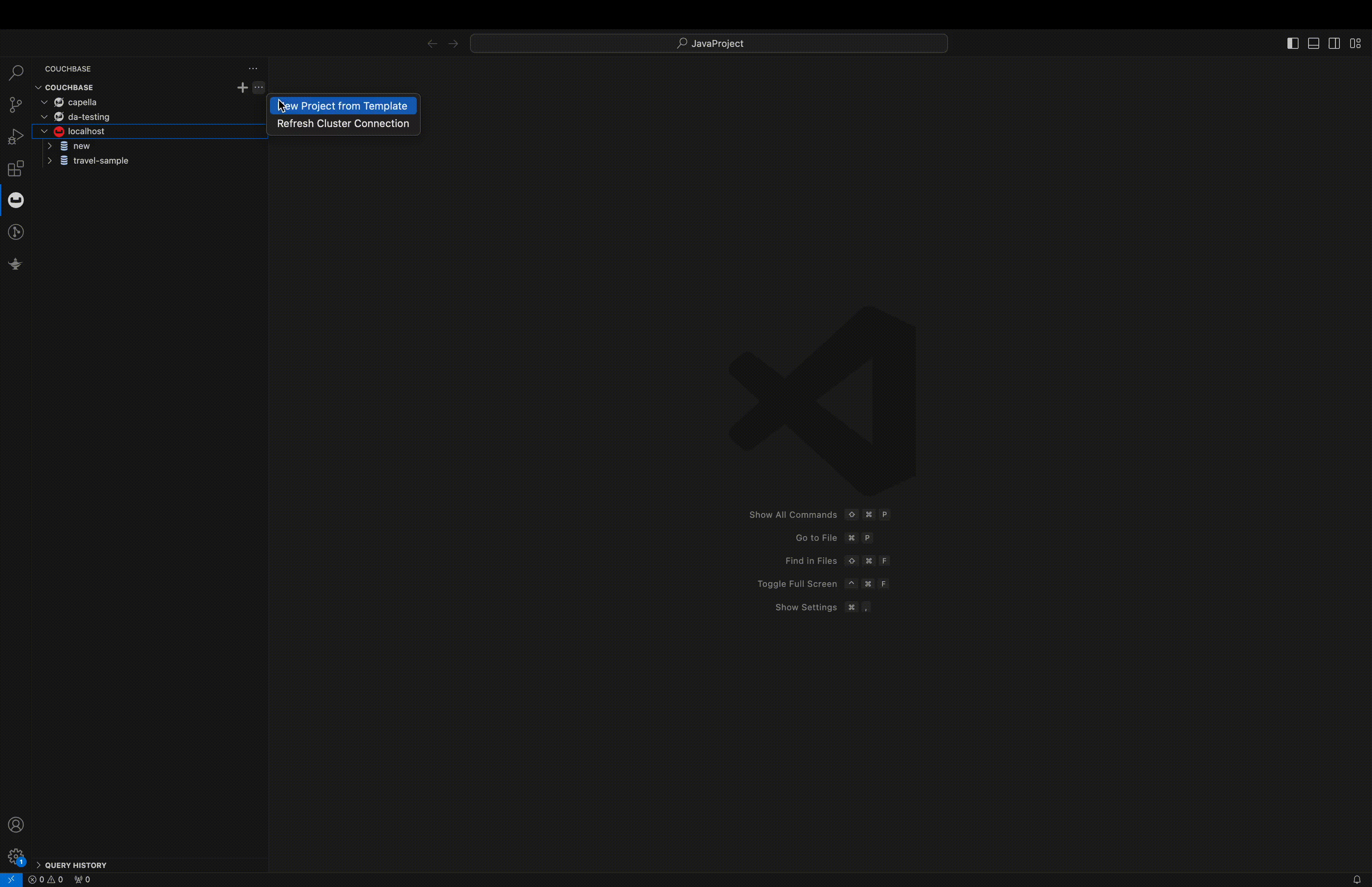
Task: Click the red localhost cluster icon
Action: tap(59, 131)
